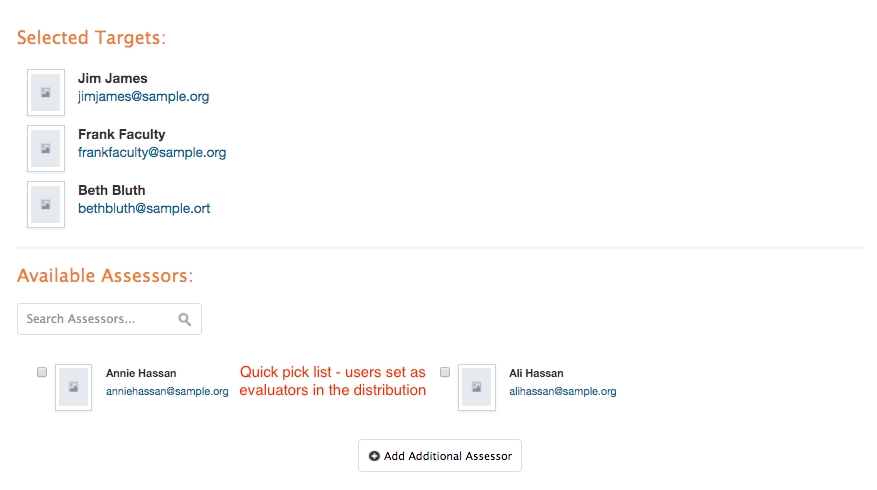This screenshot has height=490, width=877.
Task: Tick the checkbox beside Annie Hassan
Action: pyautogui.click(x=42, y=372)
